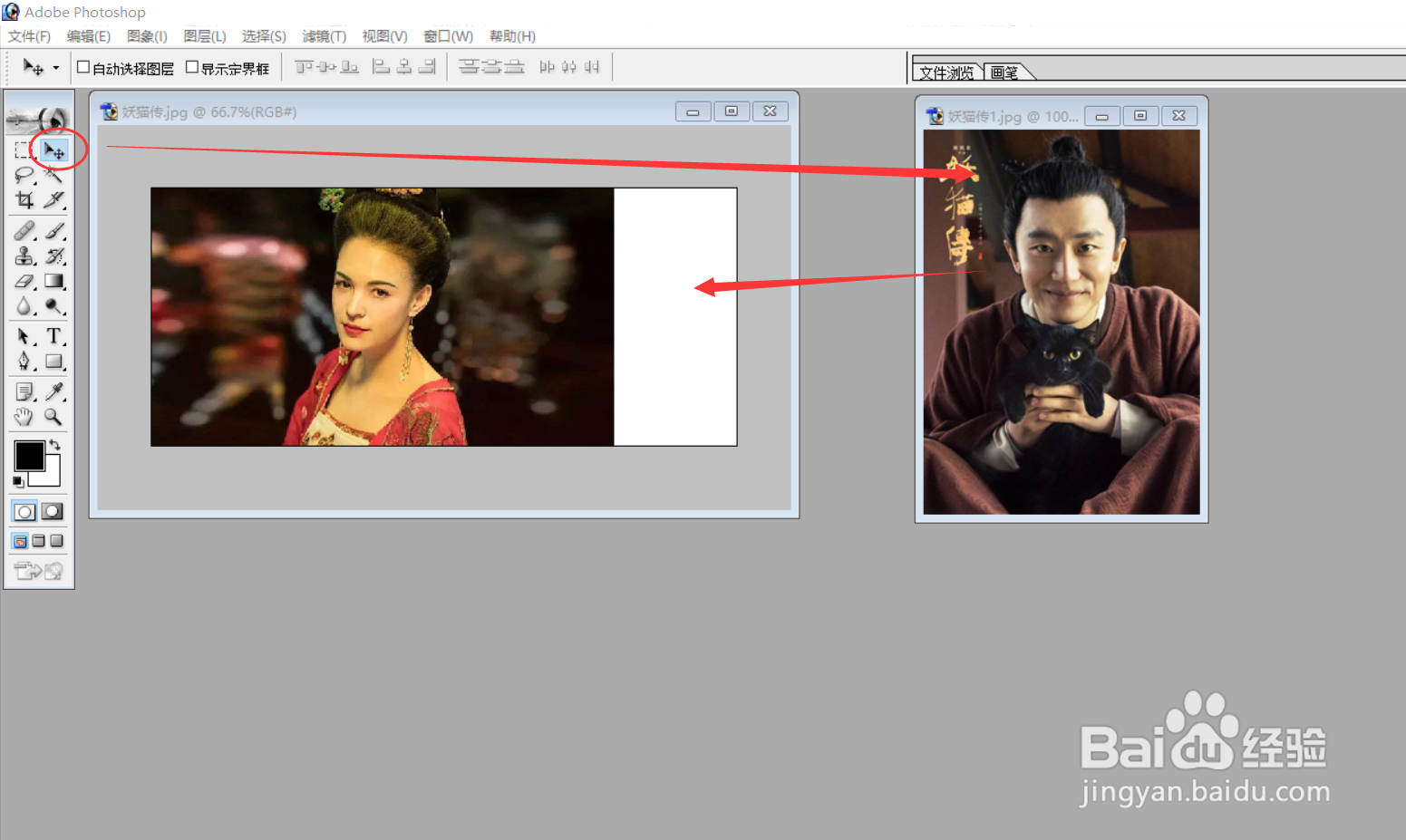Select full screen mode without menu bar

[x=57, y=541]
